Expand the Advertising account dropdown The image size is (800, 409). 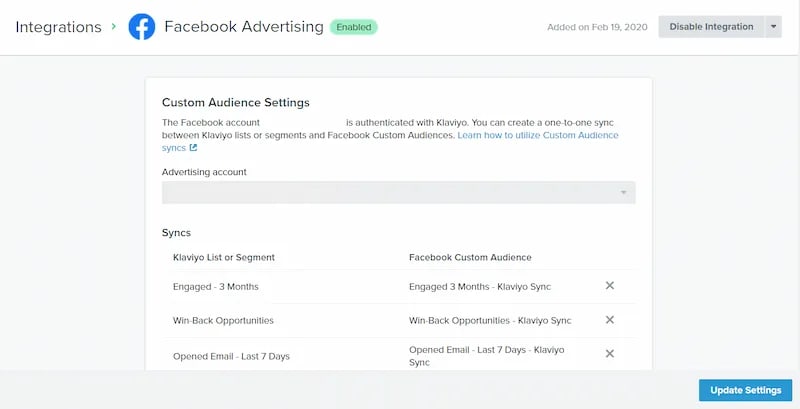coord(398,193)
